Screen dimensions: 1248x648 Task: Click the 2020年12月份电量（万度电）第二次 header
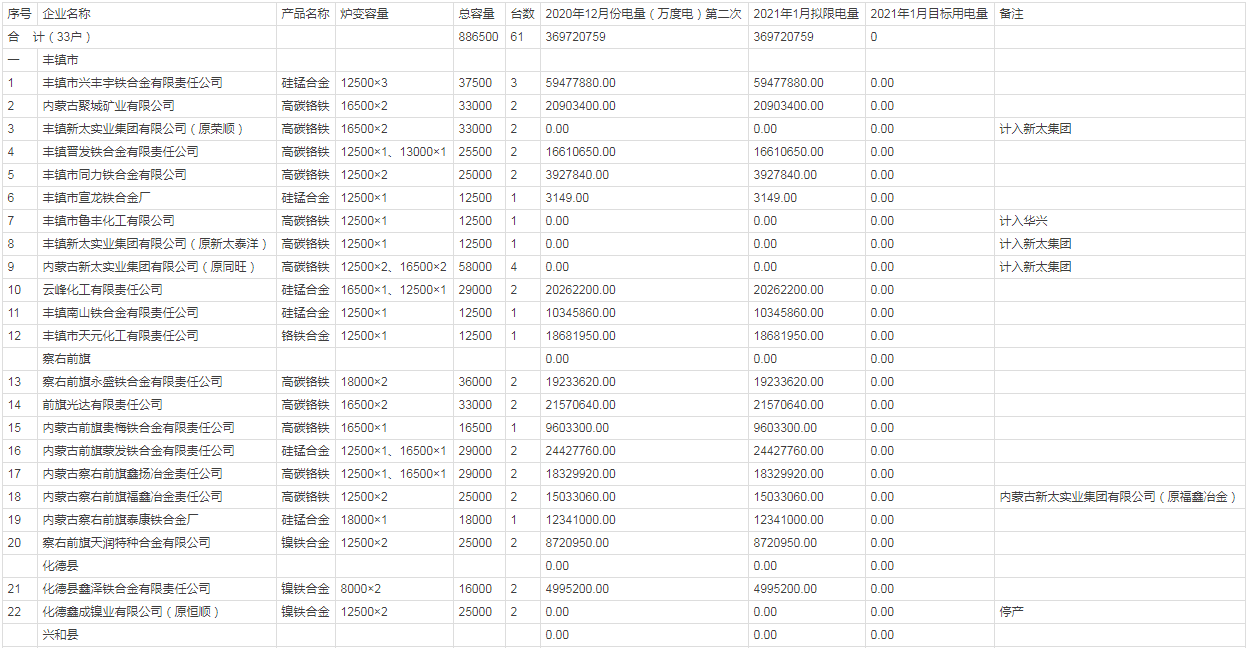(643, 14)
